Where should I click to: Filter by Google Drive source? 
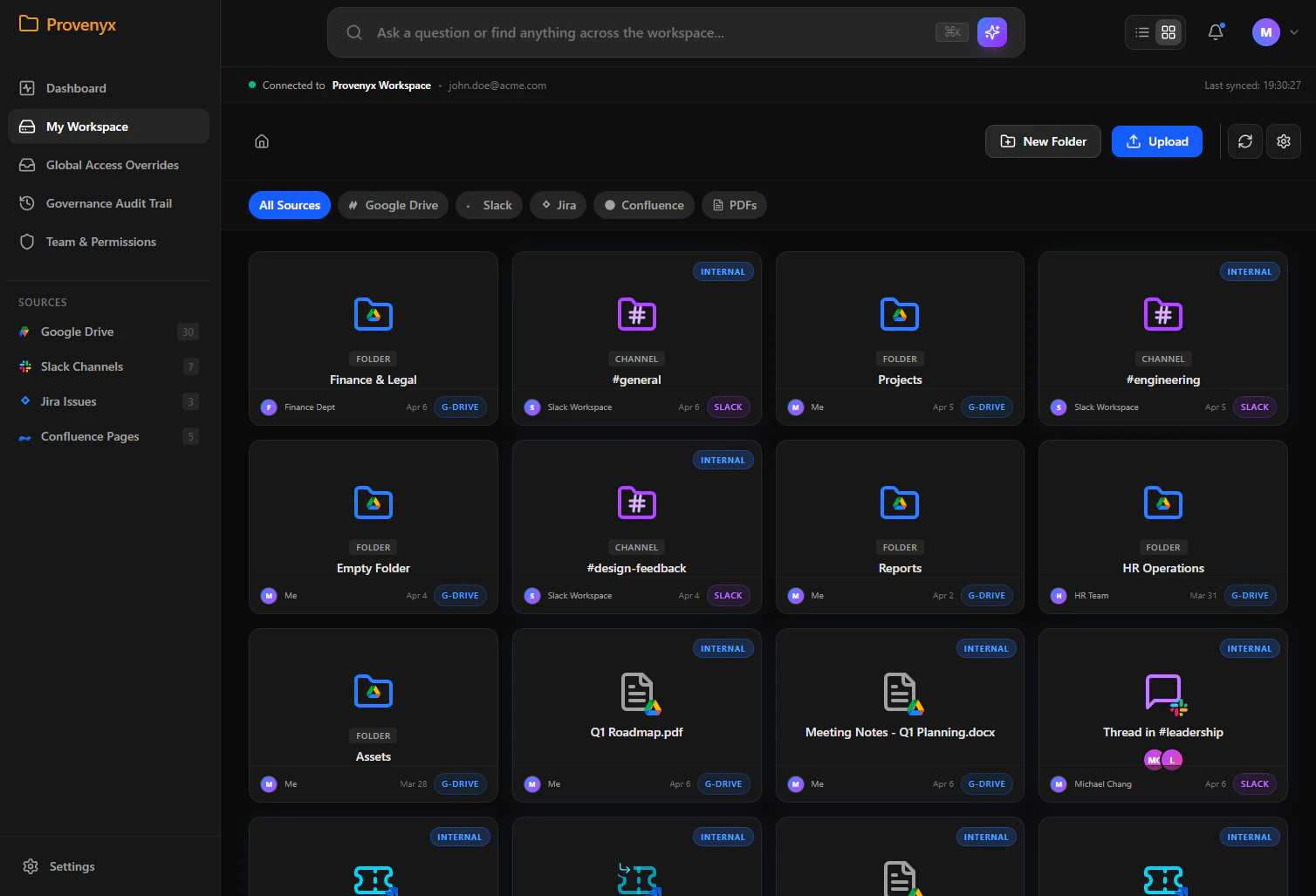(393, 205)
